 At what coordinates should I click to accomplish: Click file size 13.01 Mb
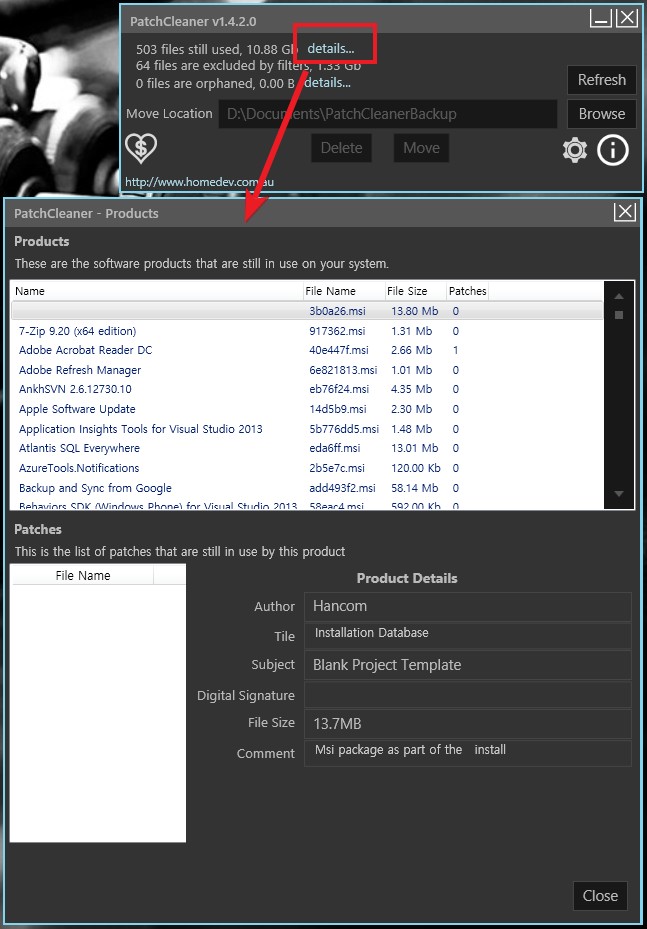[415, 448]
